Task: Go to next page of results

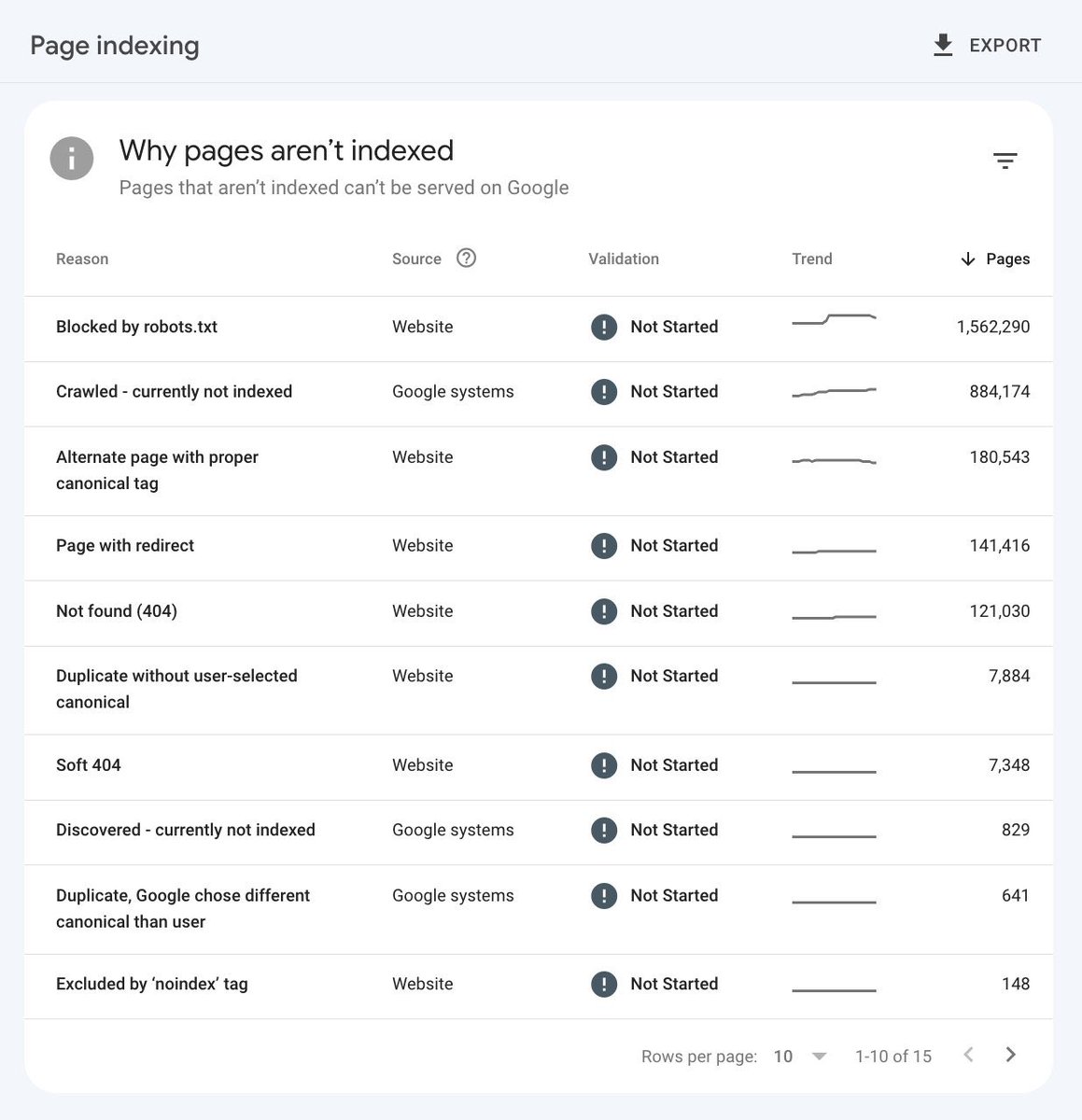Action: [x=1010, y=1055]
